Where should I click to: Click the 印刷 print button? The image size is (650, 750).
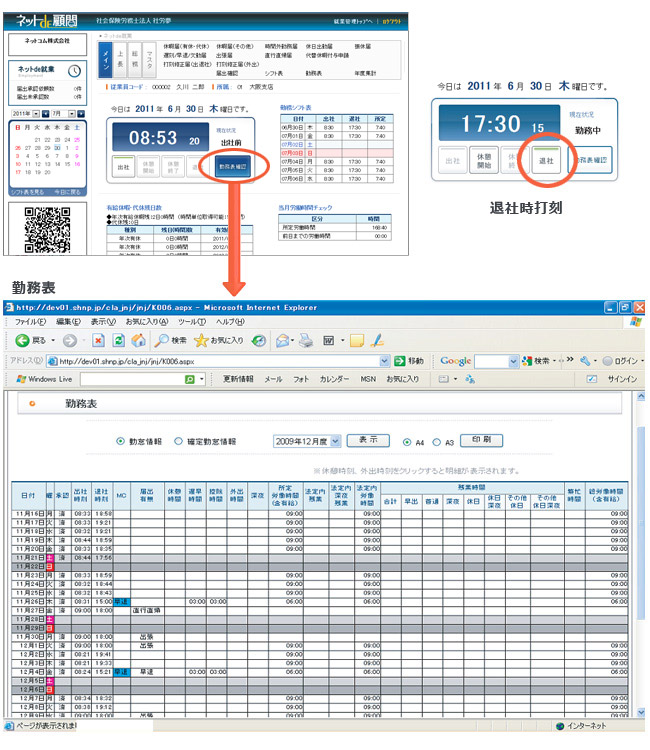coord(481,440)
